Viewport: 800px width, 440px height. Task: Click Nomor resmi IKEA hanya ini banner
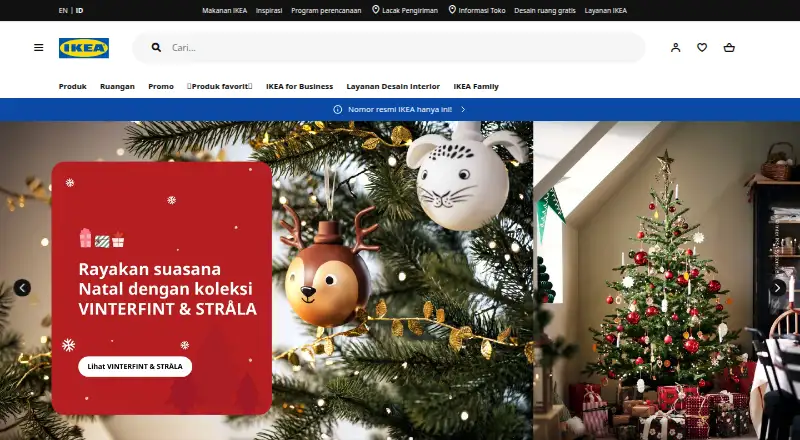pos(400,109)
